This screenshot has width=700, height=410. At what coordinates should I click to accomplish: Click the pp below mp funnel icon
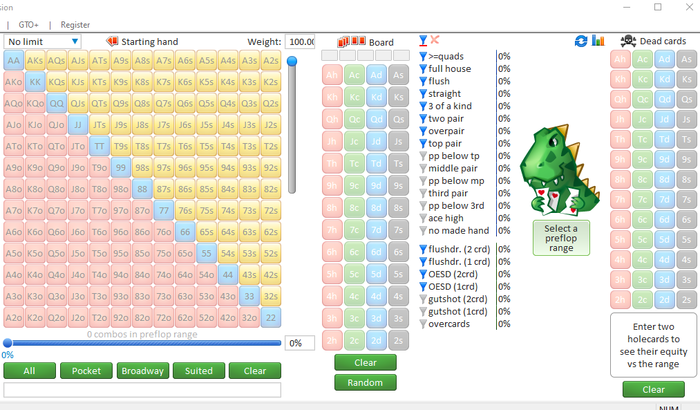click(423, 181)
